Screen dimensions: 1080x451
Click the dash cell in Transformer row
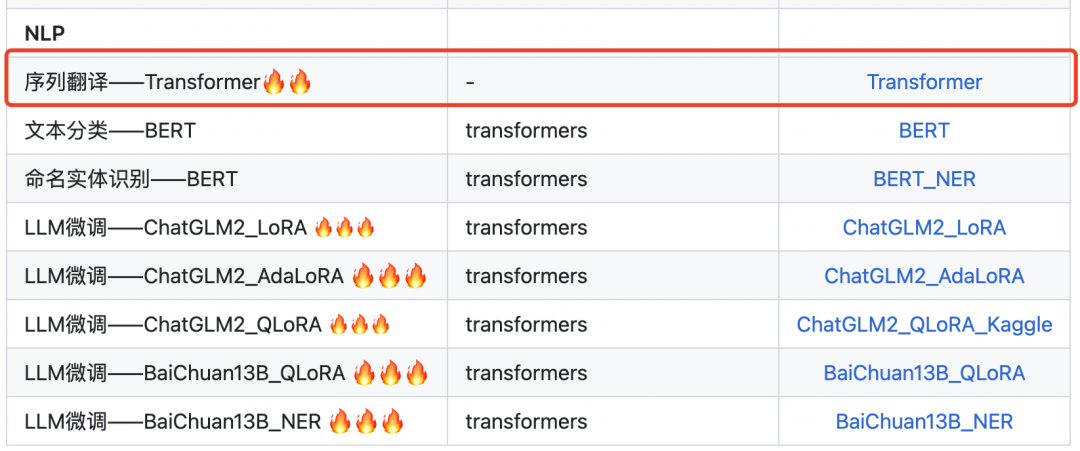470,82
